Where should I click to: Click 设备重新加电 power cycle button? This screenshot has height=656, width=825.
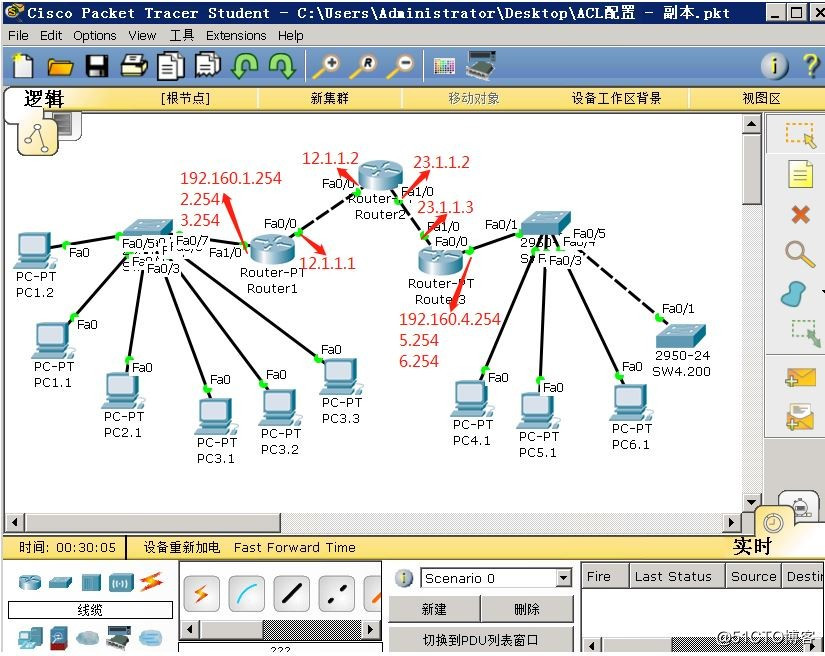(182, 547)
